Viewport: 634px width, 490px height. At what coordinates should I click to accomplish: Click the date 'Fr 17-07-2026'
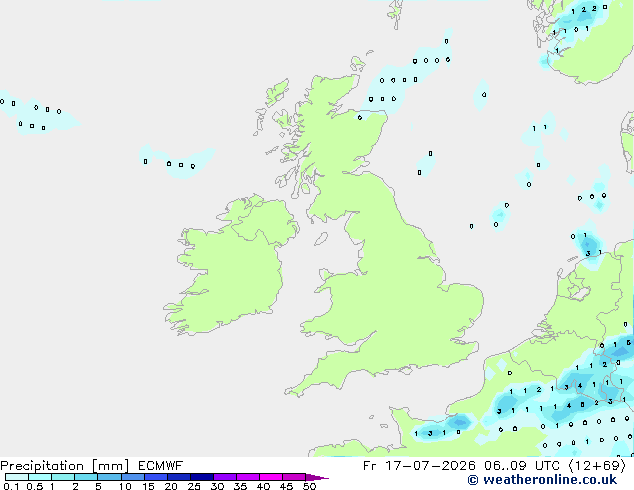coord(419,466)
